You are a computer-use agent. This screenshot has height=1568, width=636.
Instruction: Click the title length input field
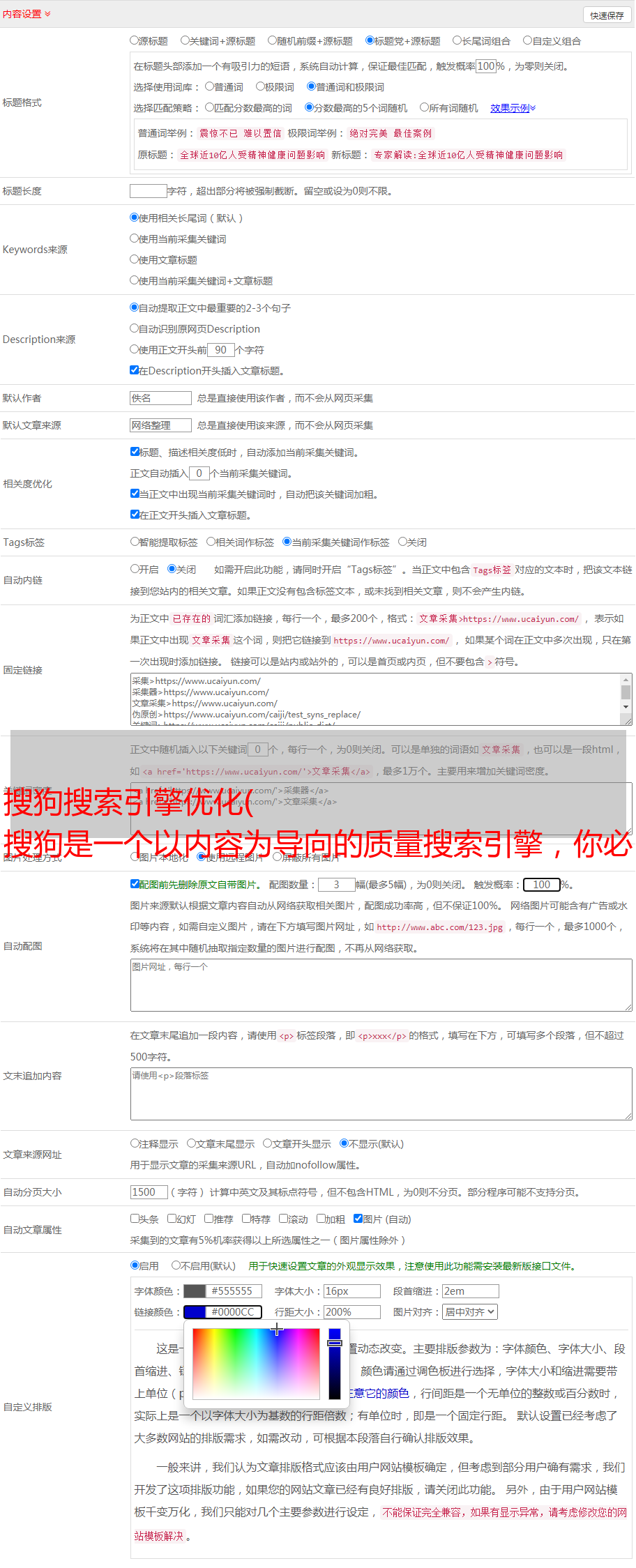149,191
